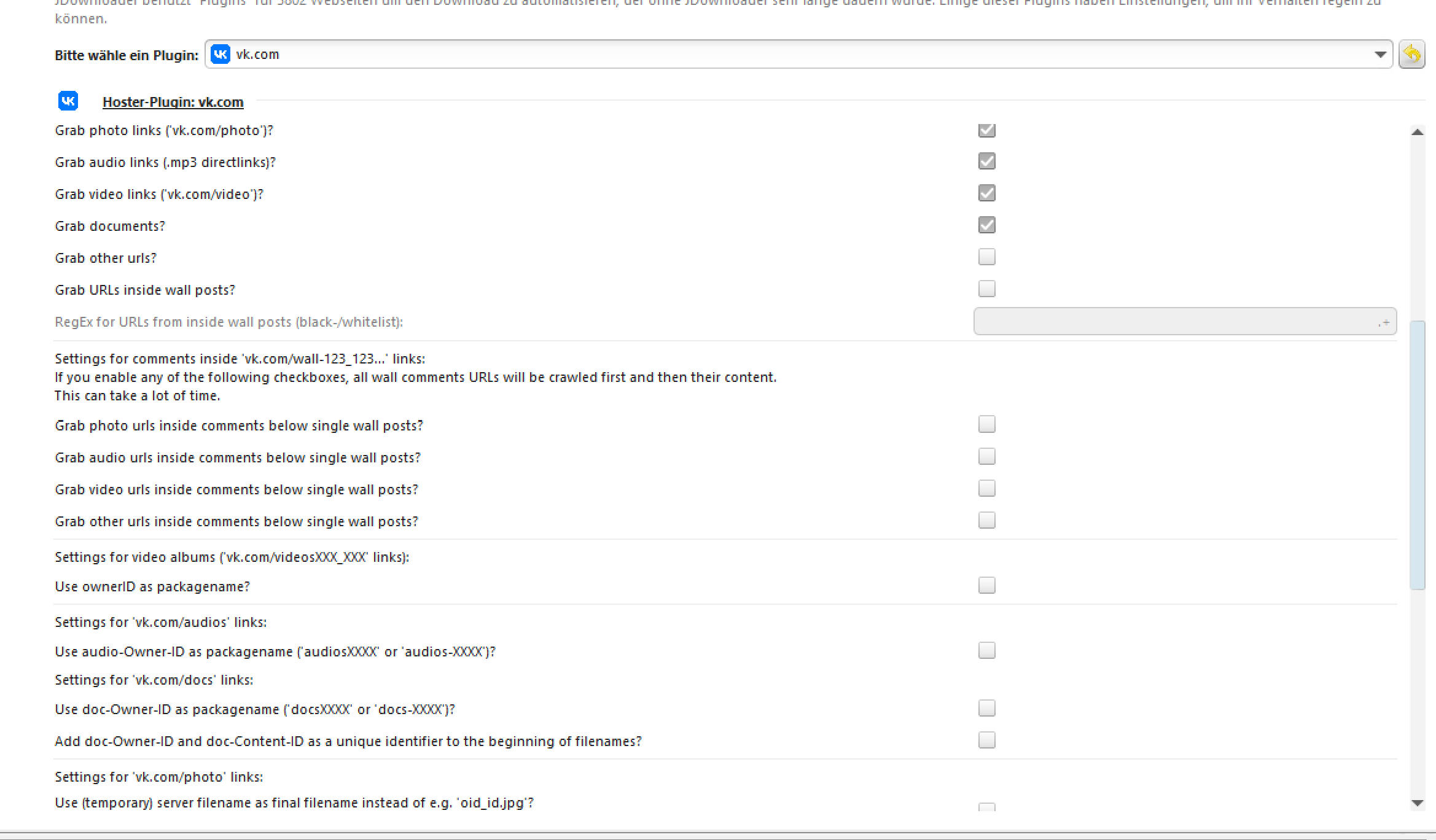Check Use ownerID as packagename
The height and width of the screenshot is (840, 1436).
coord(987,586)
